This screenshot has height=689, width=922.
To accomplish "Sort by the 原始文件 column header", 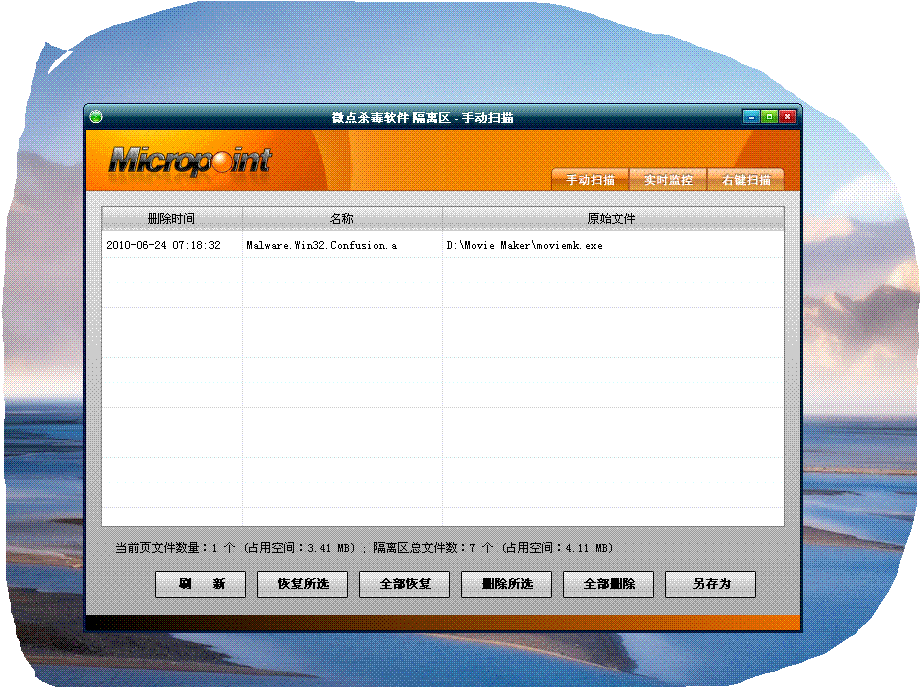I will [613, 219].
